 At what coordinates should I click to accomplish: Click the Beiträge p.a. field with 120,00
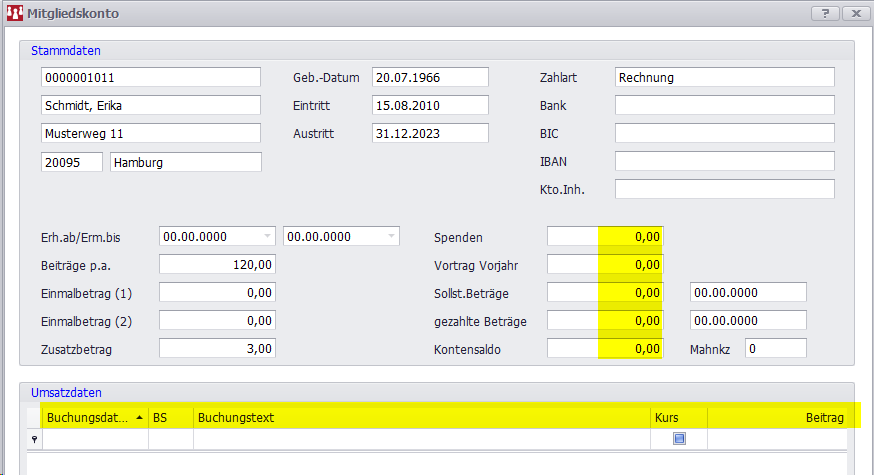tap(216, 265)
